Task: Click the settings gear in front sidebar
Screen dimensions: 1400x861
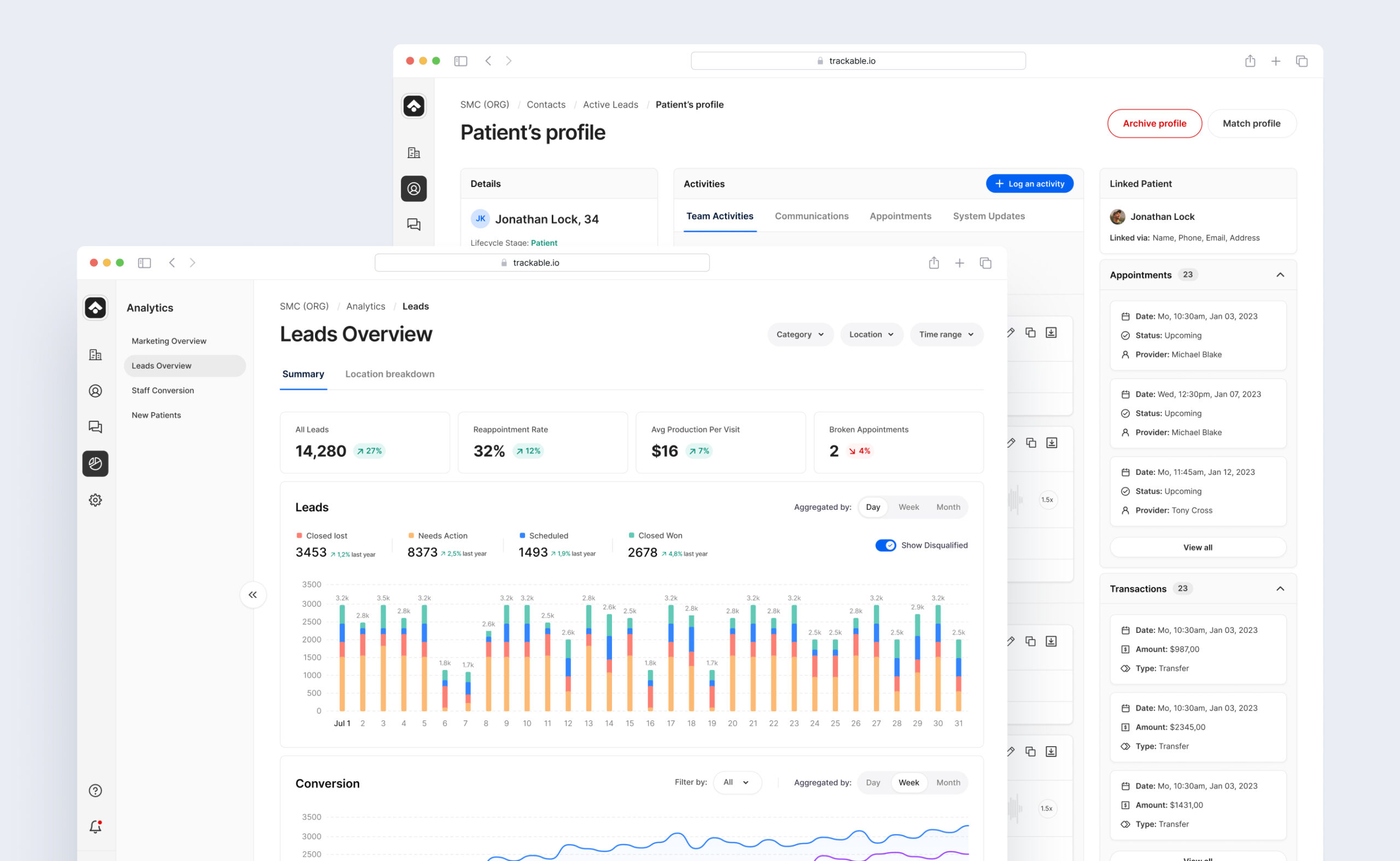Action: pyautogui.click(x=95, y=500)
